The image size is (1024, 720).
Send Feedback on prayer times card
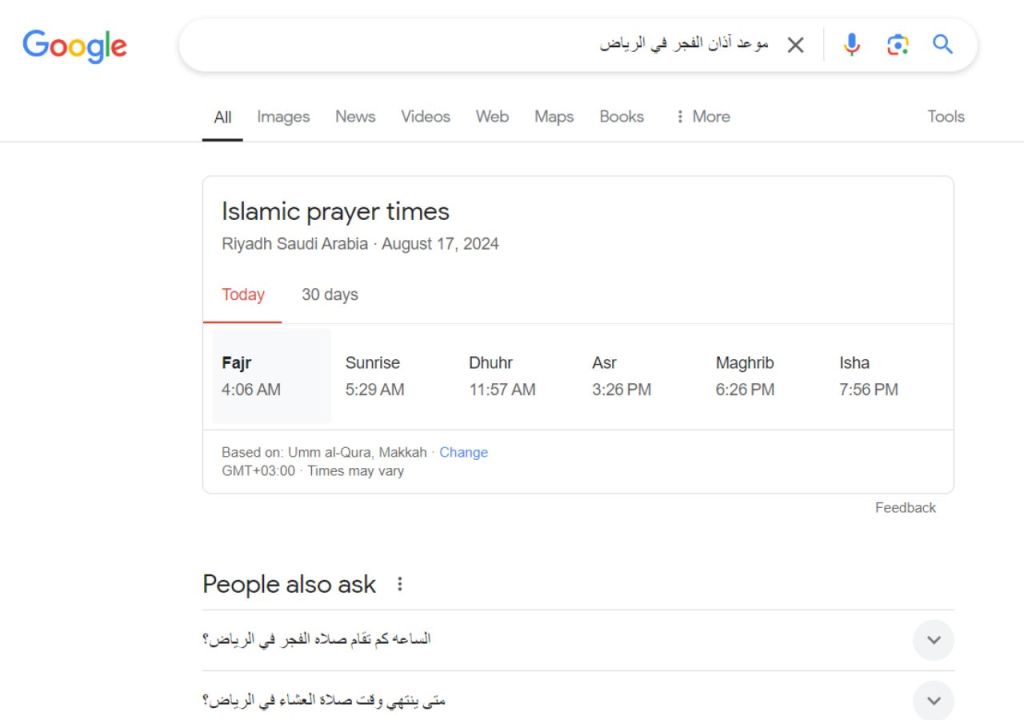pos(905,508)
